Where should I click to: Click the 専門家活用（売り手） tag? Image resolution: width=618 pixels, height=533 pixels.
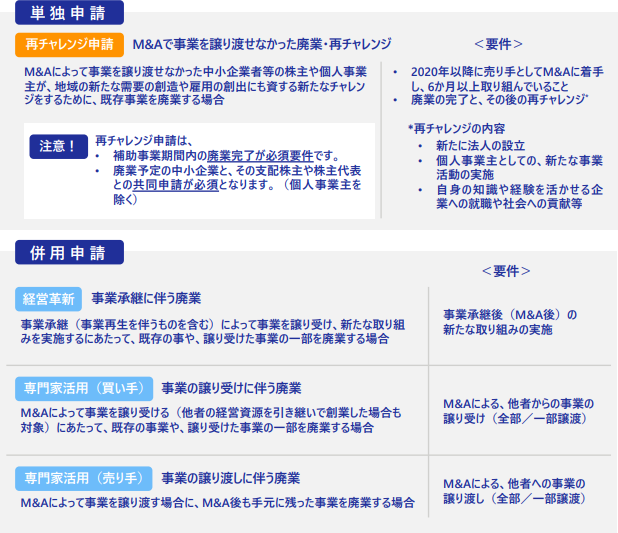[84, 478]
